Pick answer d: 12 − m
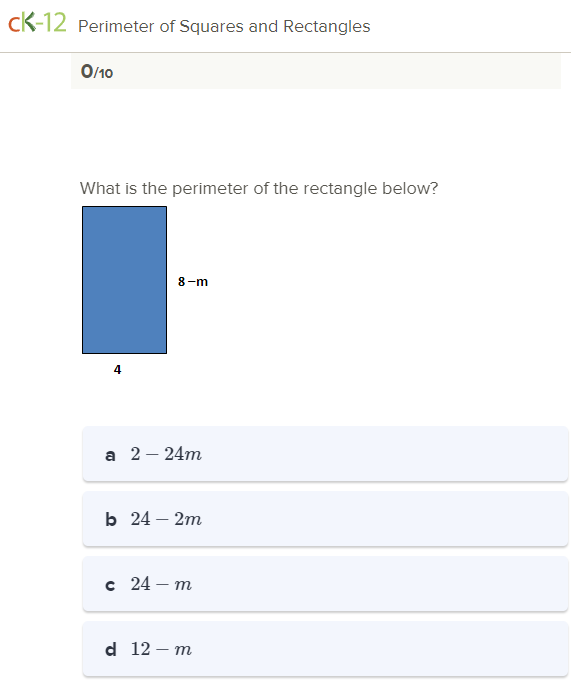 (325, 649)
